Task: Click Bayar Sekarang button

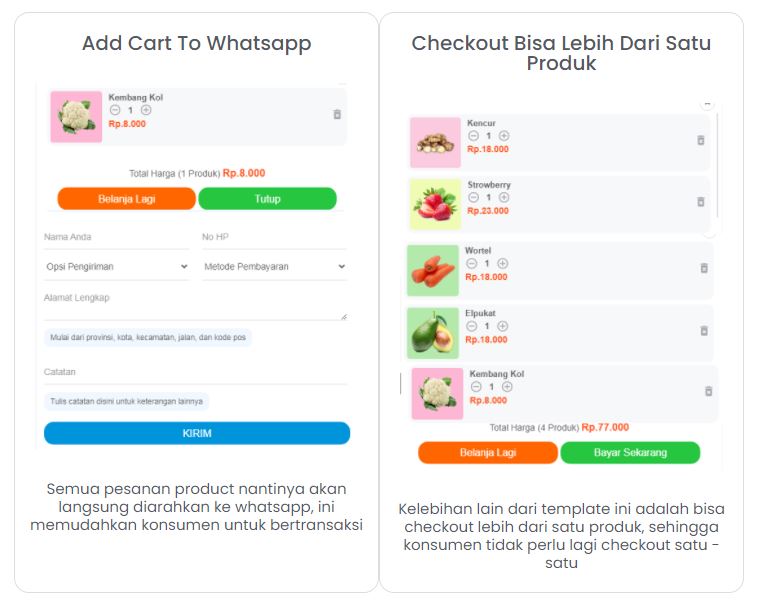Action: [x=630, y=453]
